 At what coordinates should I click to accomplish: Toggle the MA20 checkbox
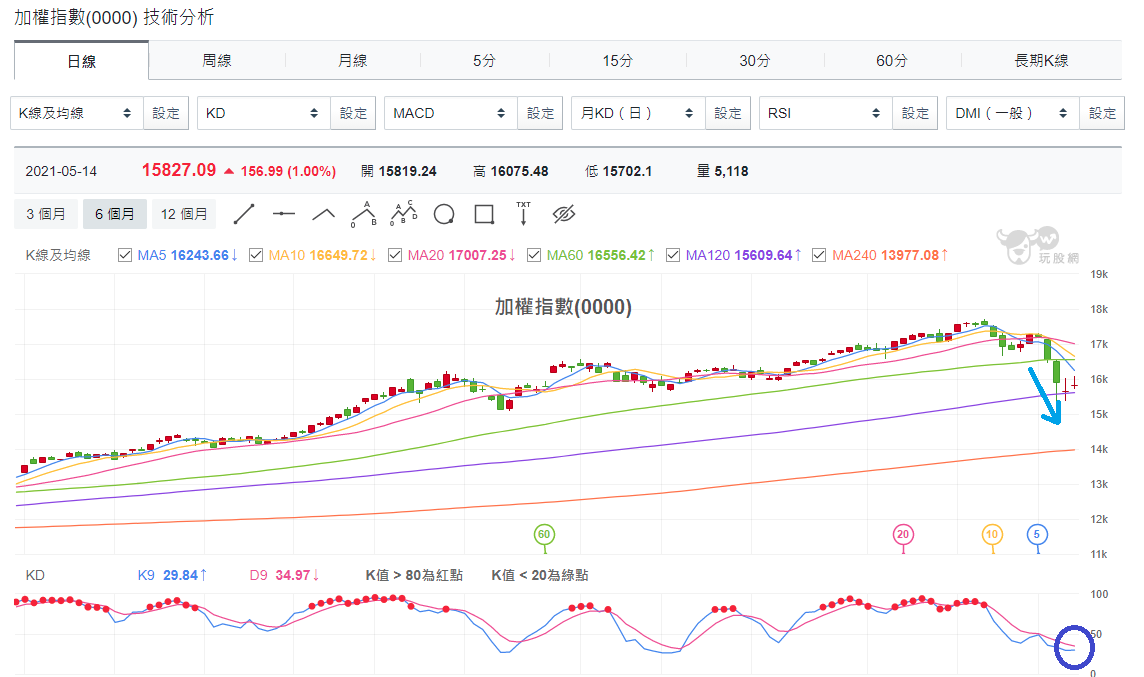point(395,255)
